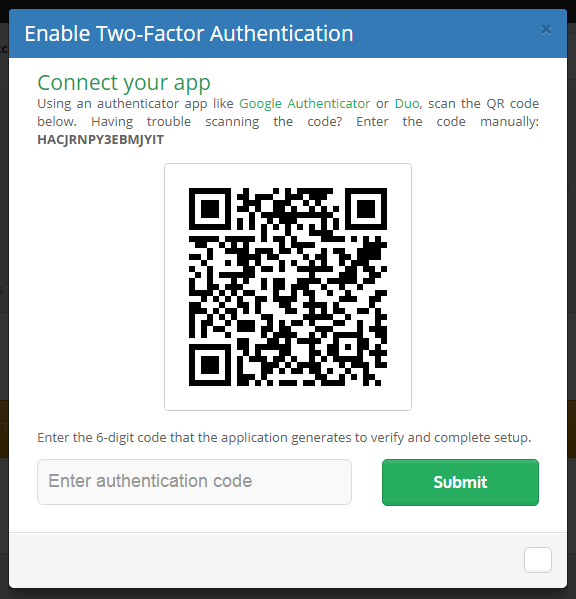576x599 pixels.
Task: Follow the Duo app link
Action: coord(407,104)
